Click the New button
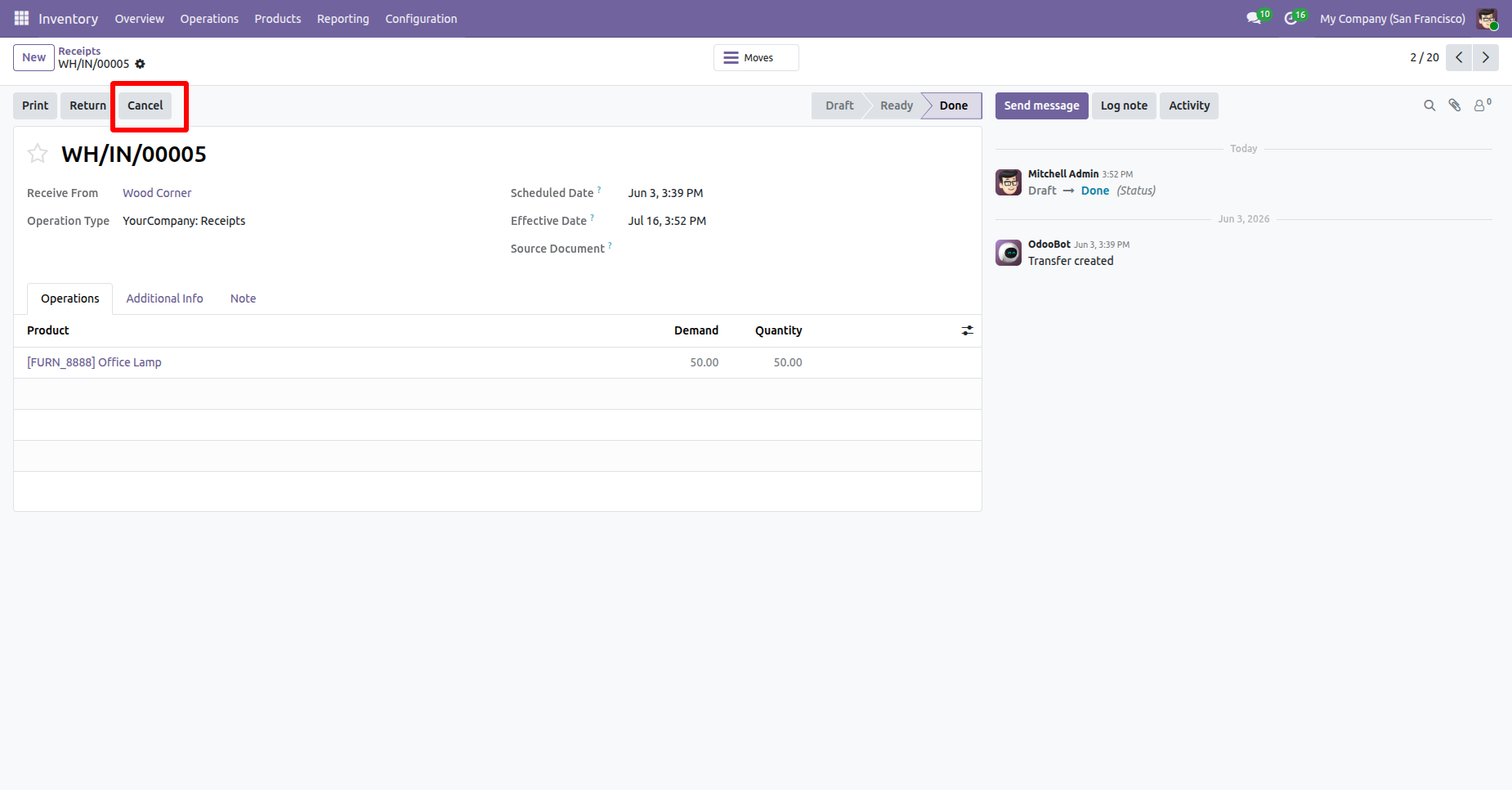The height and width of the screenshot is (790, 1512). click(34, 57)
